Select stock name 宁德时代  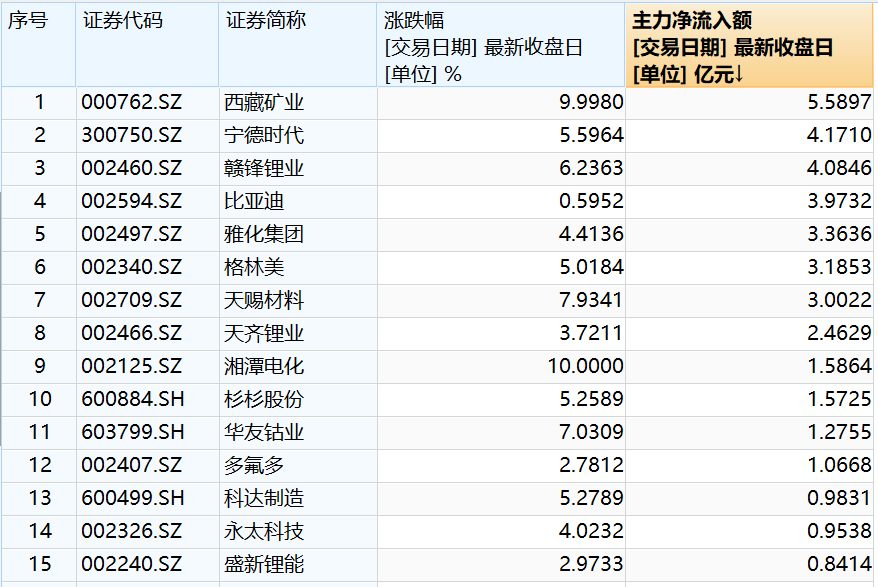[x=264, y=136]
